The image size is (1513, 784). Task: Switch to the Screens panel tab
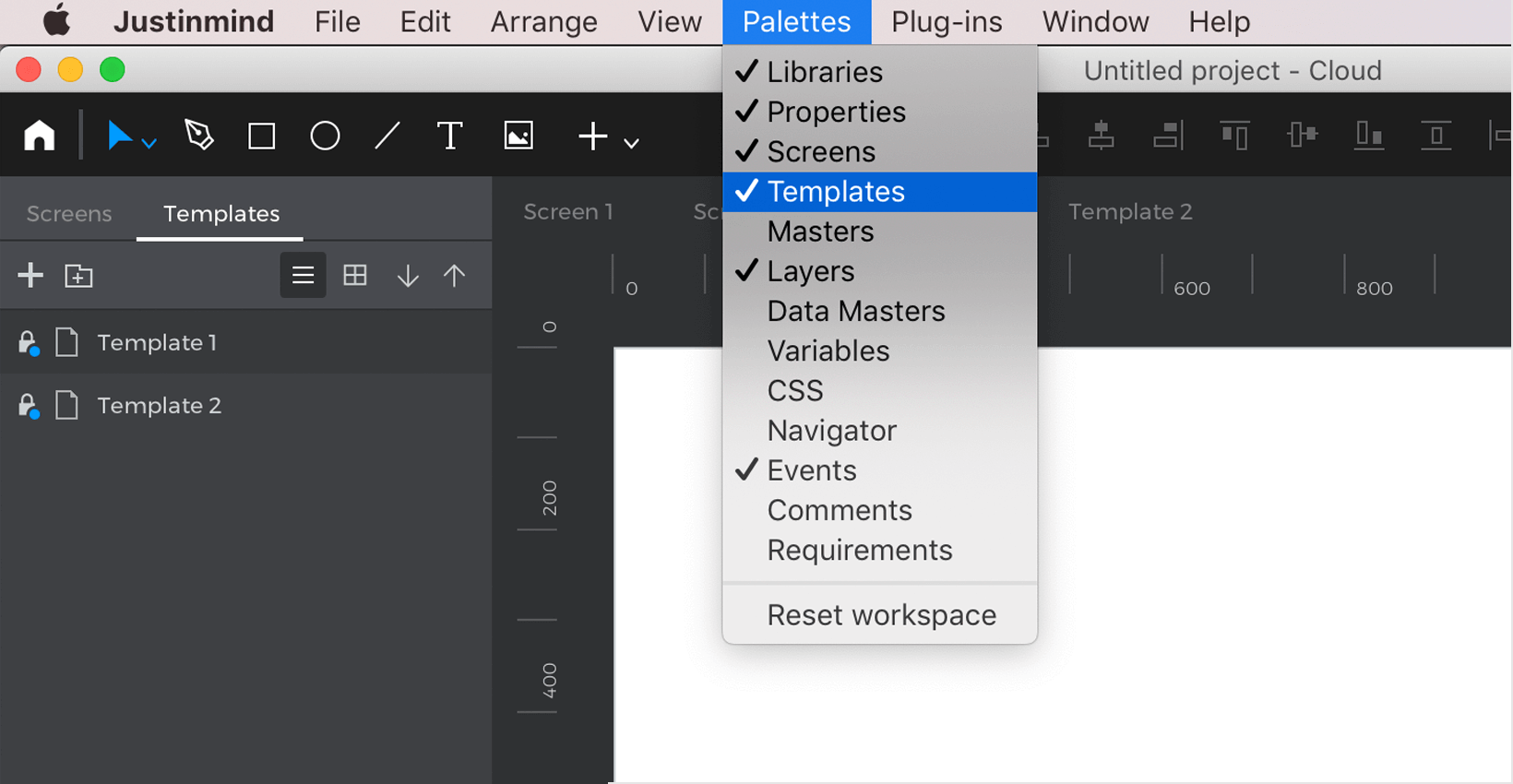click(69, 214)
